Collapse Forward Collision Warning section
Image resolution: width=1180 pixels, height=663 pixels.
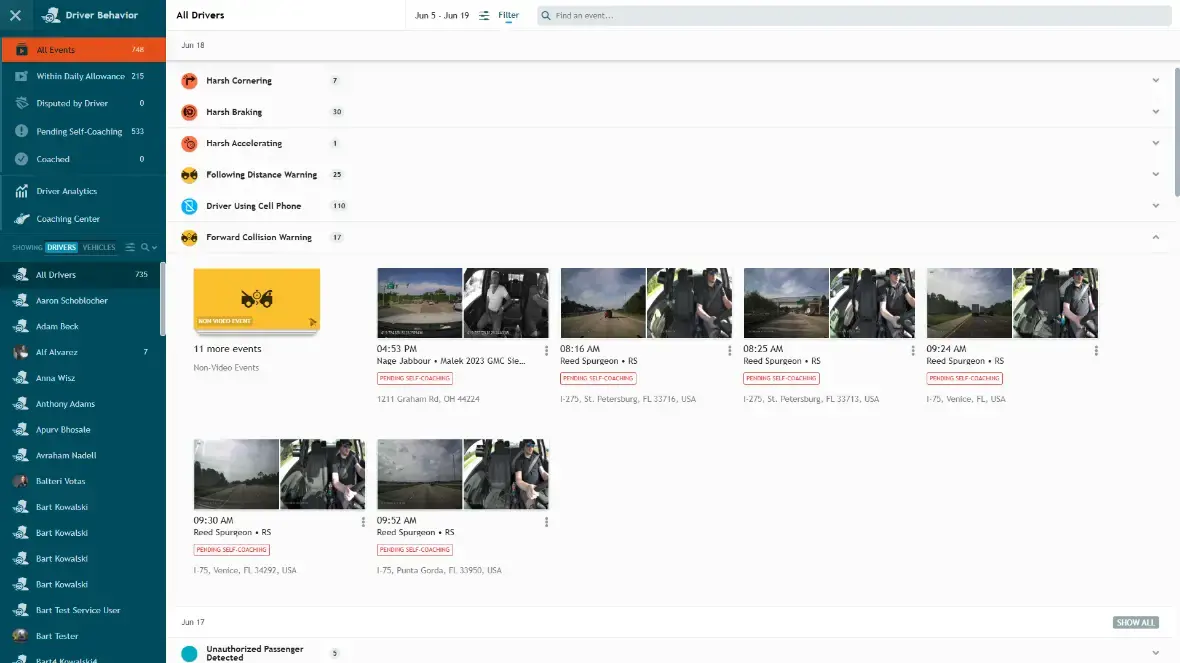[1155, 237]
